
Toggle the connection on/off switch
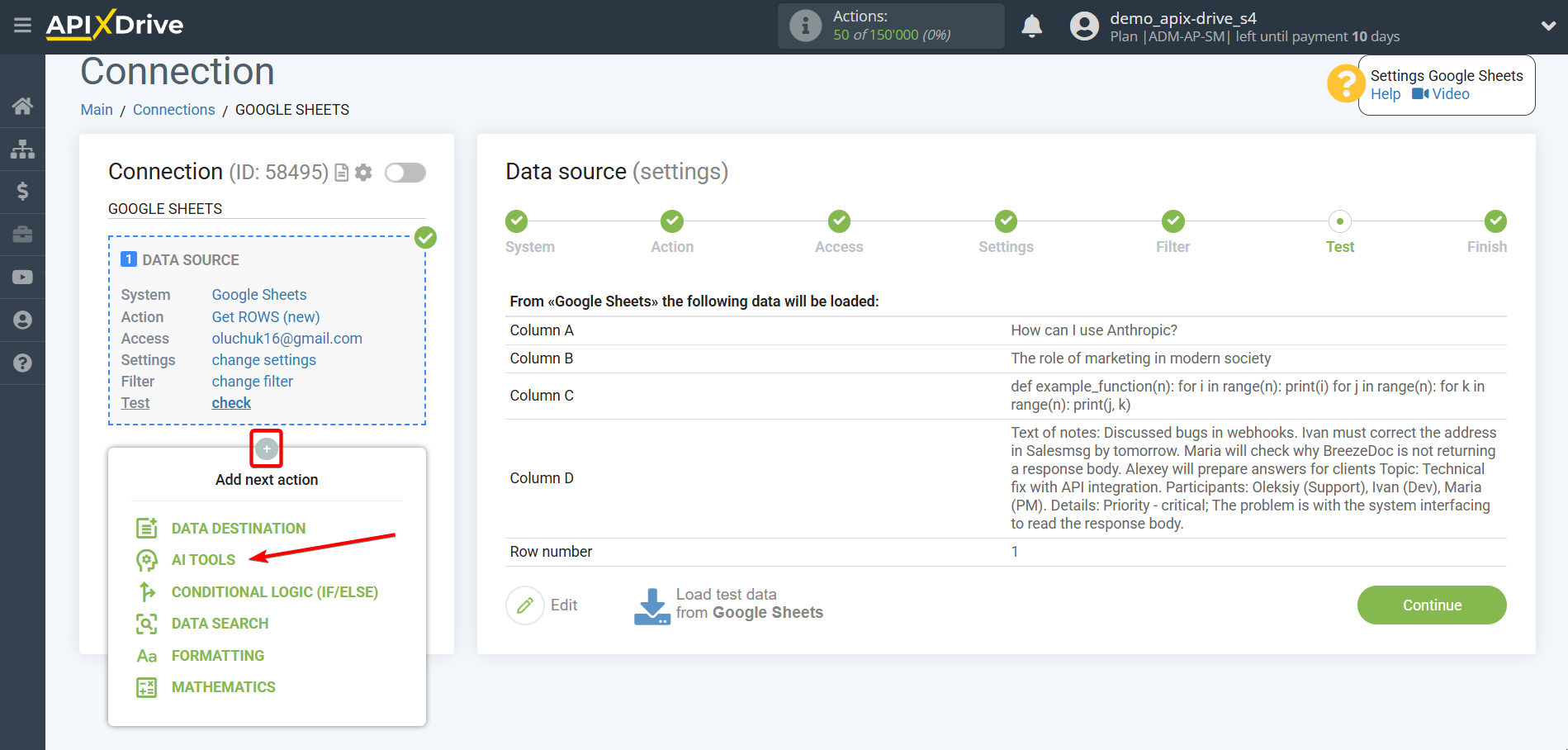(405, 173)
